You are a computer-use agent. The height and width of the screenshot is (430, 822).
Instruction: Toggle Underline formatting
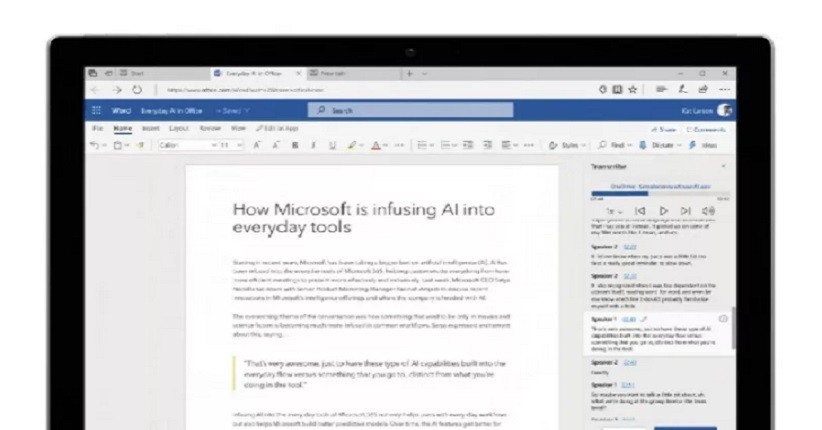click(332, 145)
